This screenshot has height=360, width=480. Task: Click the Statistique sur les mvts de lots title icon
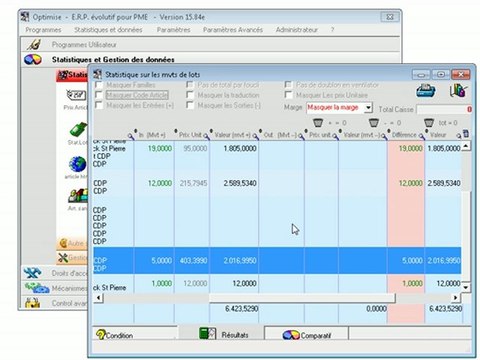coord(97,74)
